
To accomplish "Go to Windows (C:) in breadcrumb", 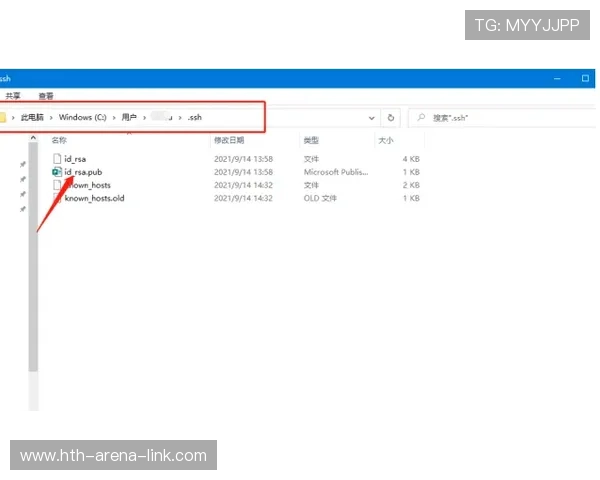I will coord(82,117).
